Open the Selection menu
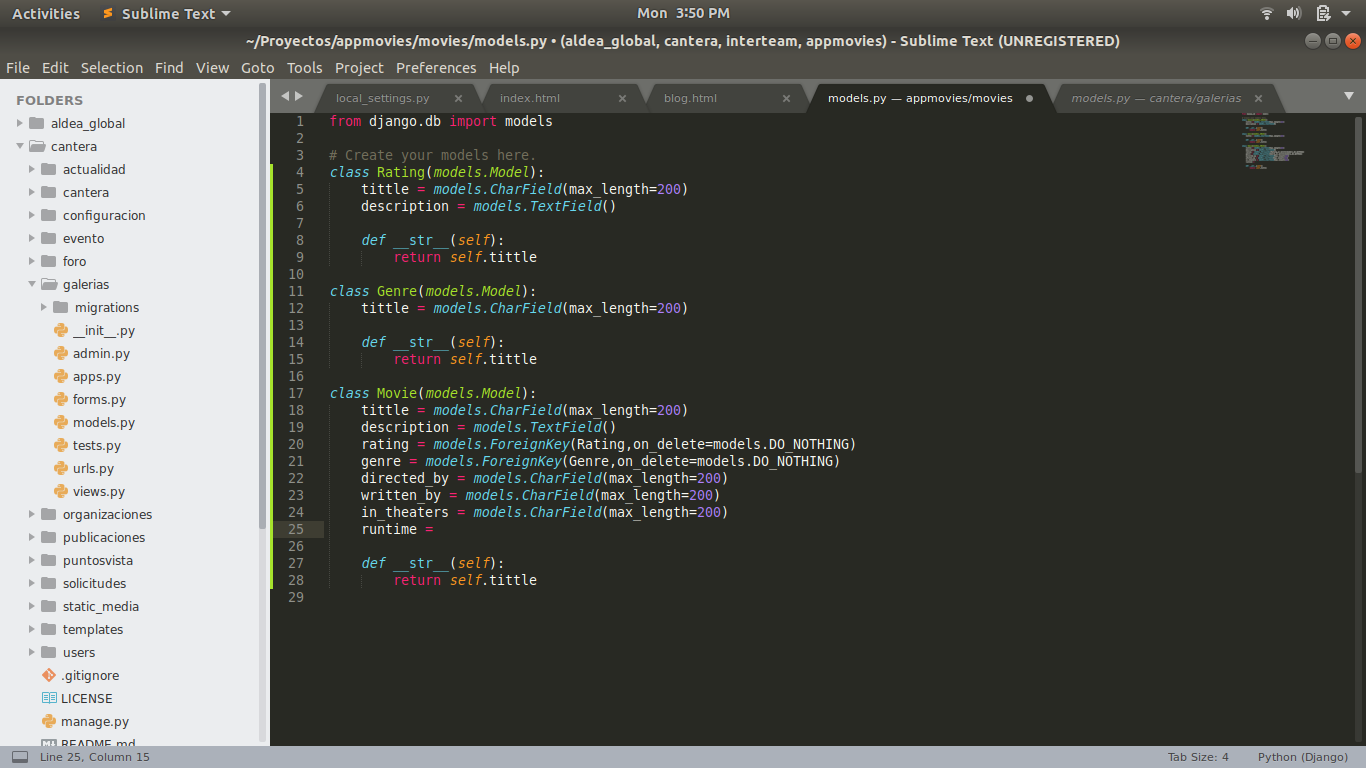Screen dimensions: 1366x768 click(x=112, y=68)
